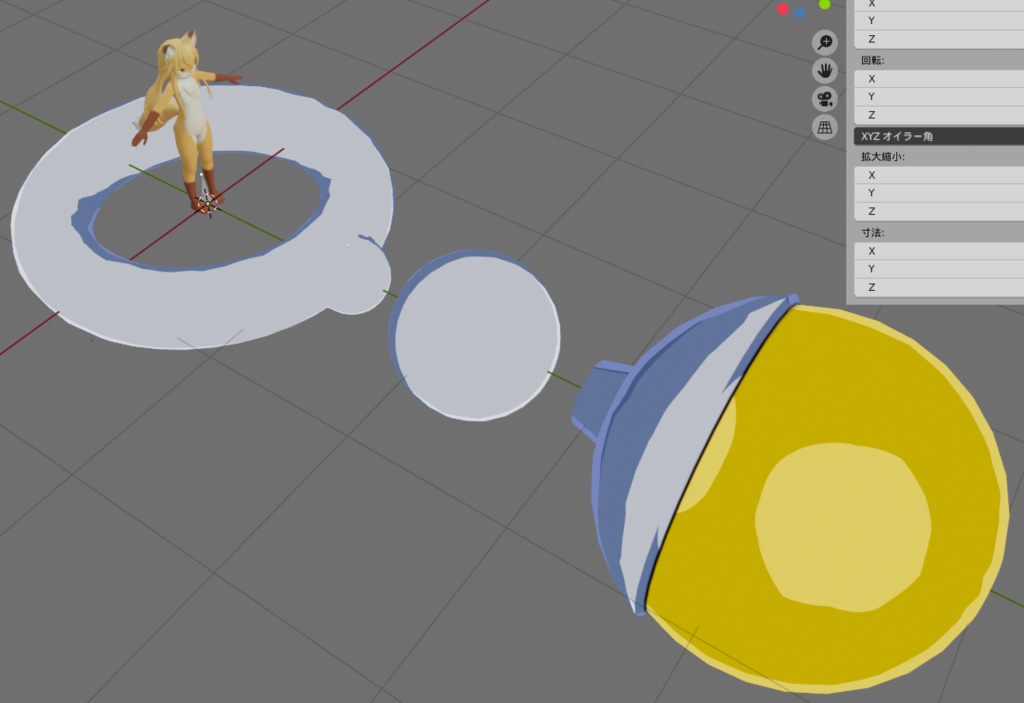Screen dimensions: 1024x703
Task: Click the Z field above the 回転 section
Action: 939,39
